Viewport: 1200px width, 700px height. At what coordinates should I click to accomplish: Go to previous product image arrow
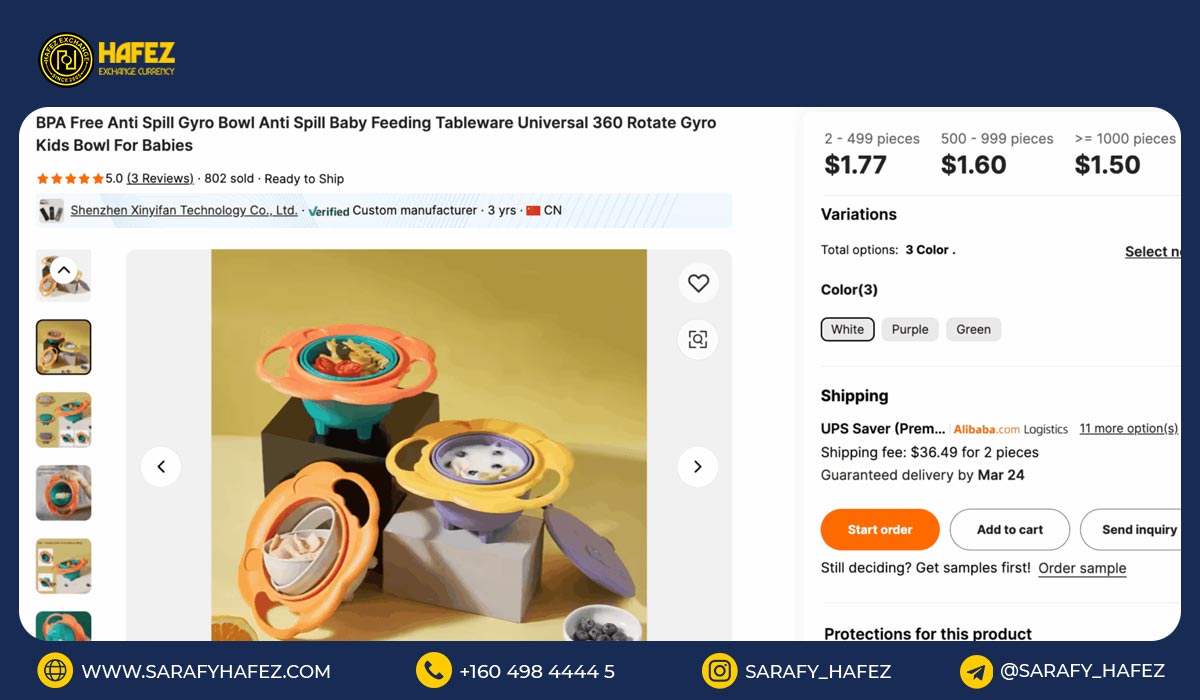coord(161,466)
